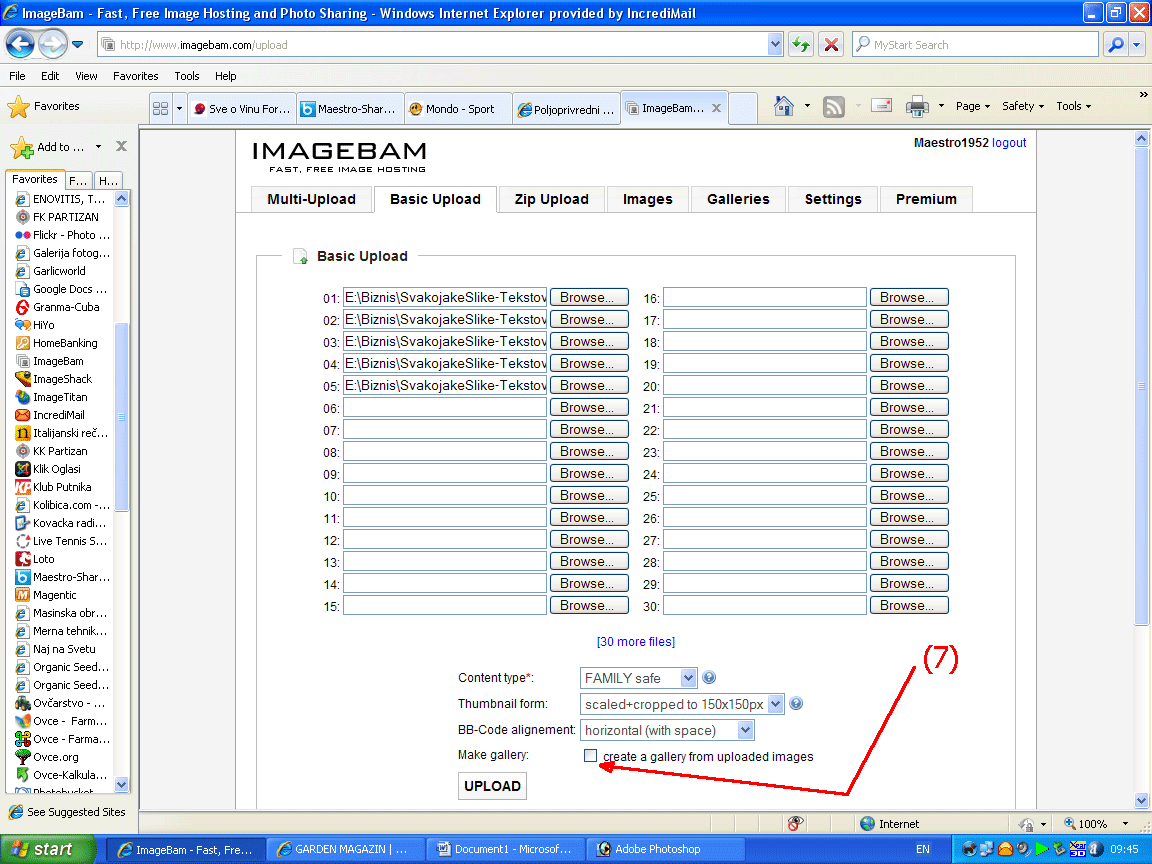Screen dimensions: 1152x864
Task: Open the ImageTitan favorite
Action: [x=51, y=397]
